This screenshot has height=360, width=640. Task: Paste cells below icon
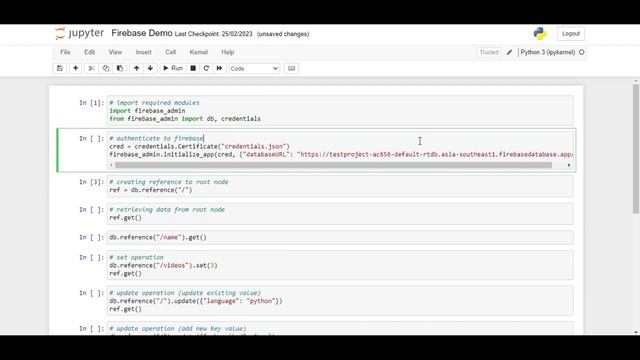[x=120, y=68]
